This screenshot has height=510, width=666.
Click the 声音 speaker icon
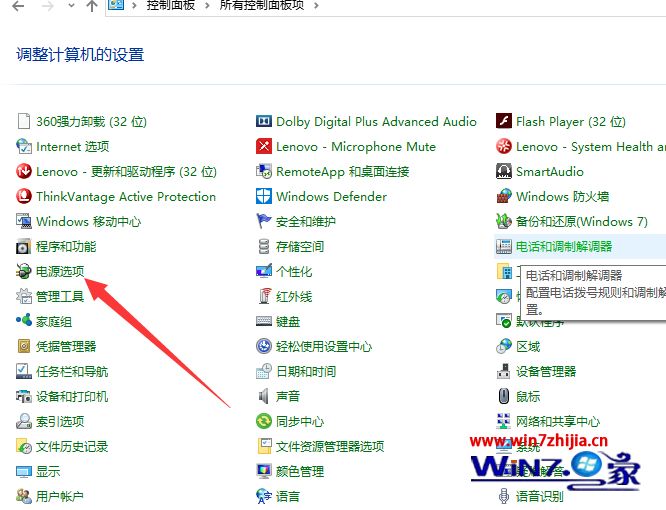[264, 396]
